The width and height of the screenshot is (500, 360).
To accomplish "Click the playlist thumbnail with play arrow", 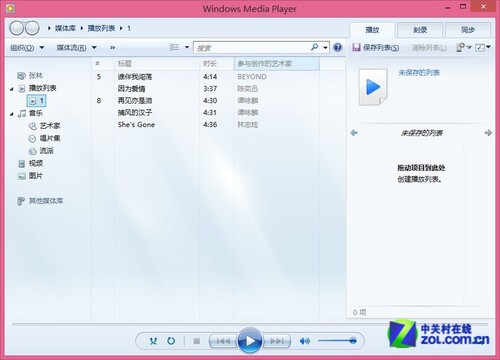I will (373, 87).
